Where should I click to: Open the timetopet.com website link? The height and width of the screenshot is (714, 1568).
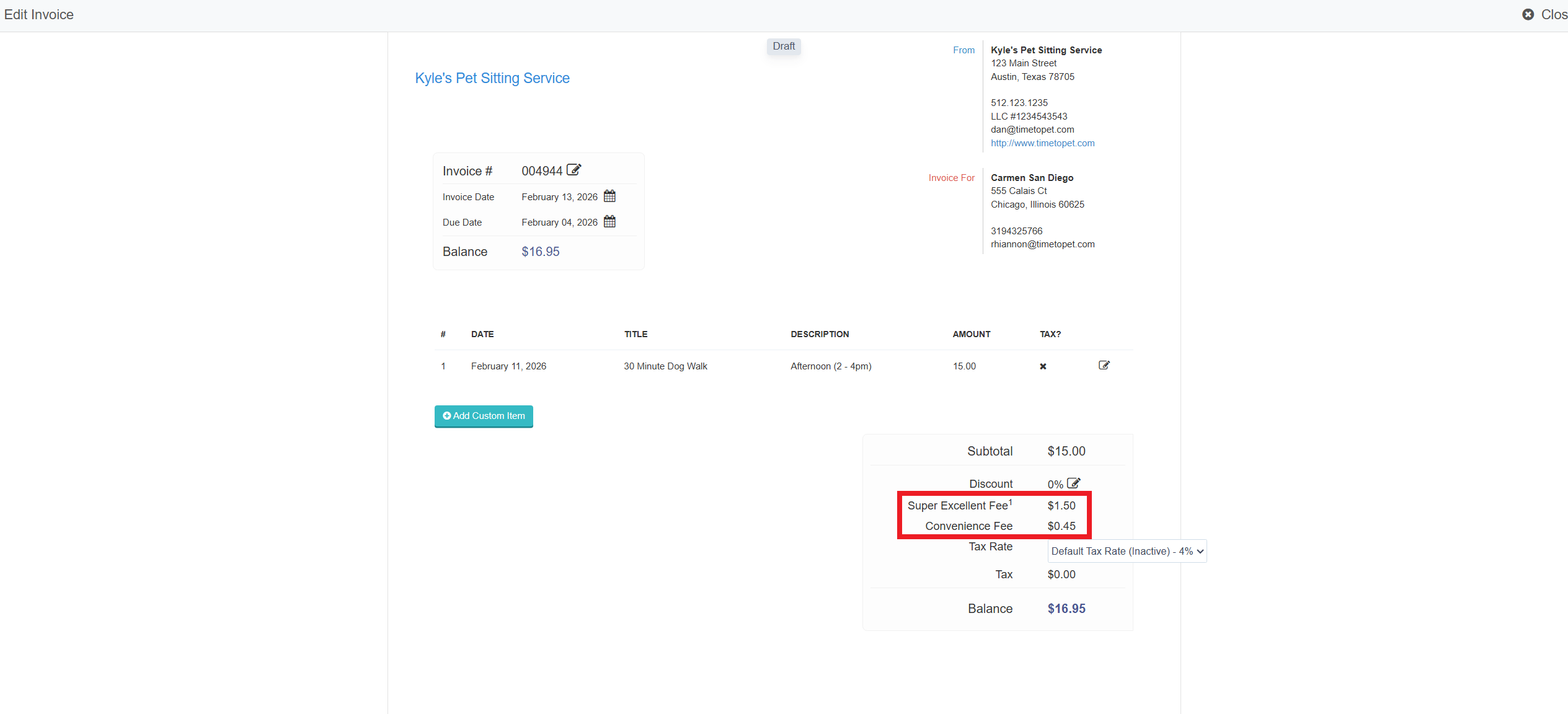[1042, 143]
